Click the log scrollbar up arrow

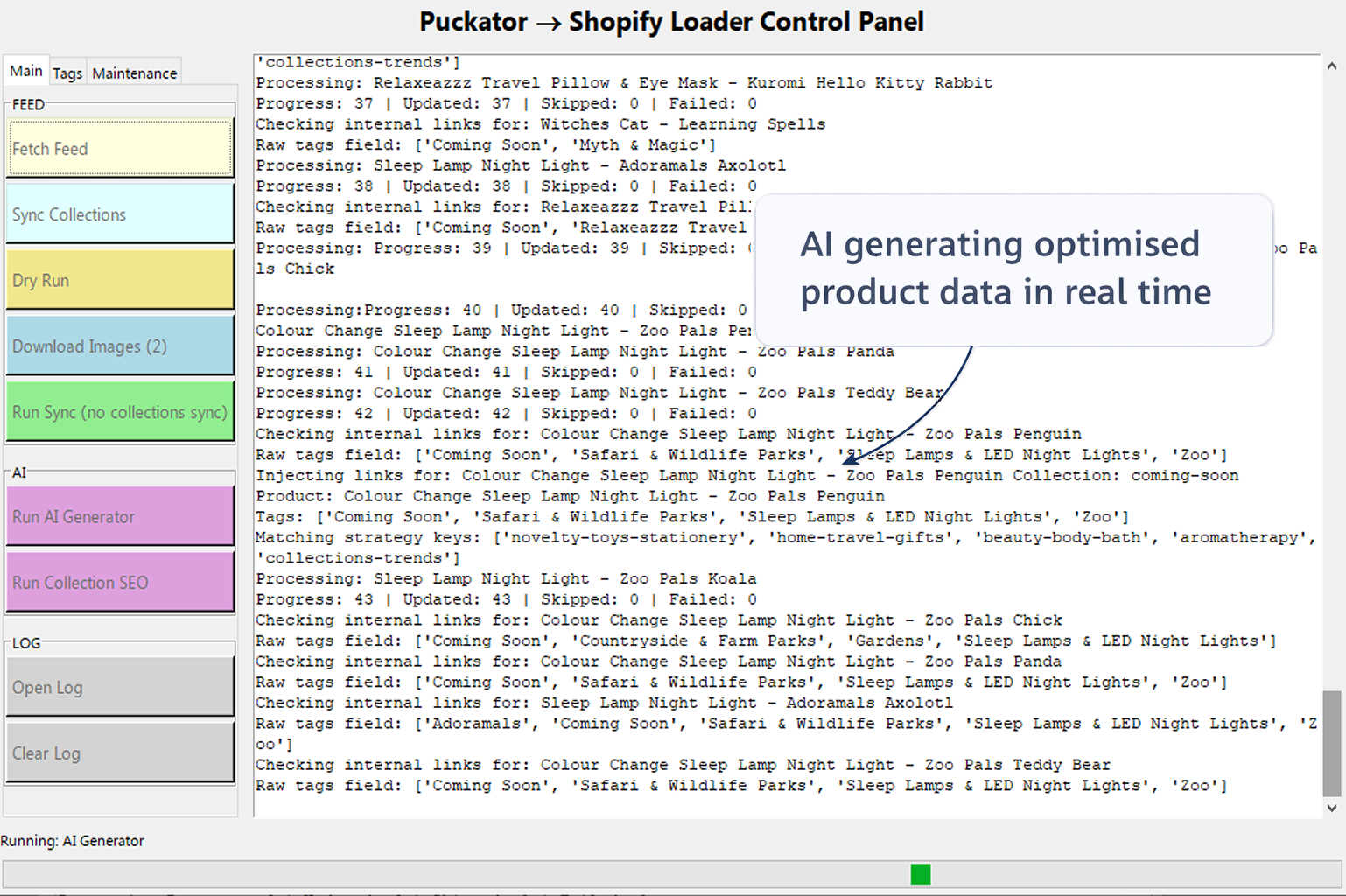tap(1331, 66)
